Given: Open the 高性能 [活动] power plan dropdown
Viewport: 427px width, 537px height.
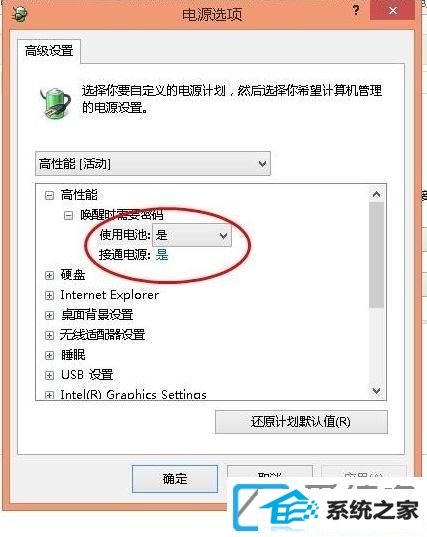Looking at the screenshot, I should 153,164.
